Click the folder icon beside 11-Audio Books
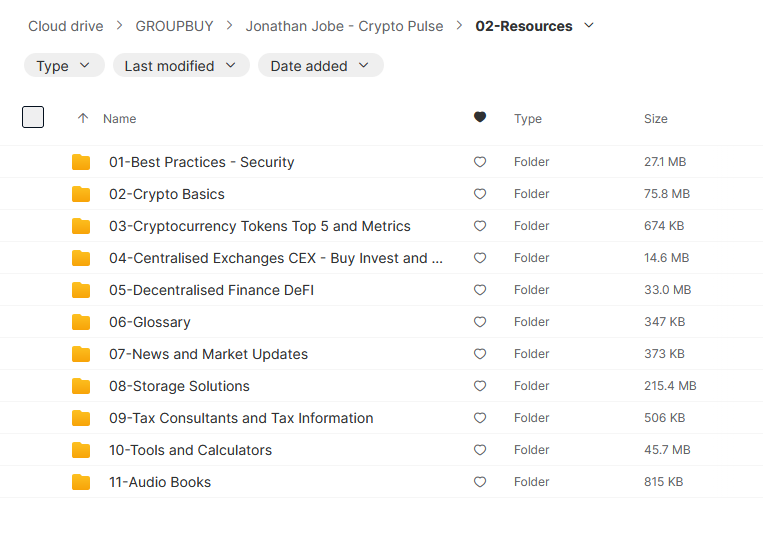763x554 pixels. [x=81, y=482]
